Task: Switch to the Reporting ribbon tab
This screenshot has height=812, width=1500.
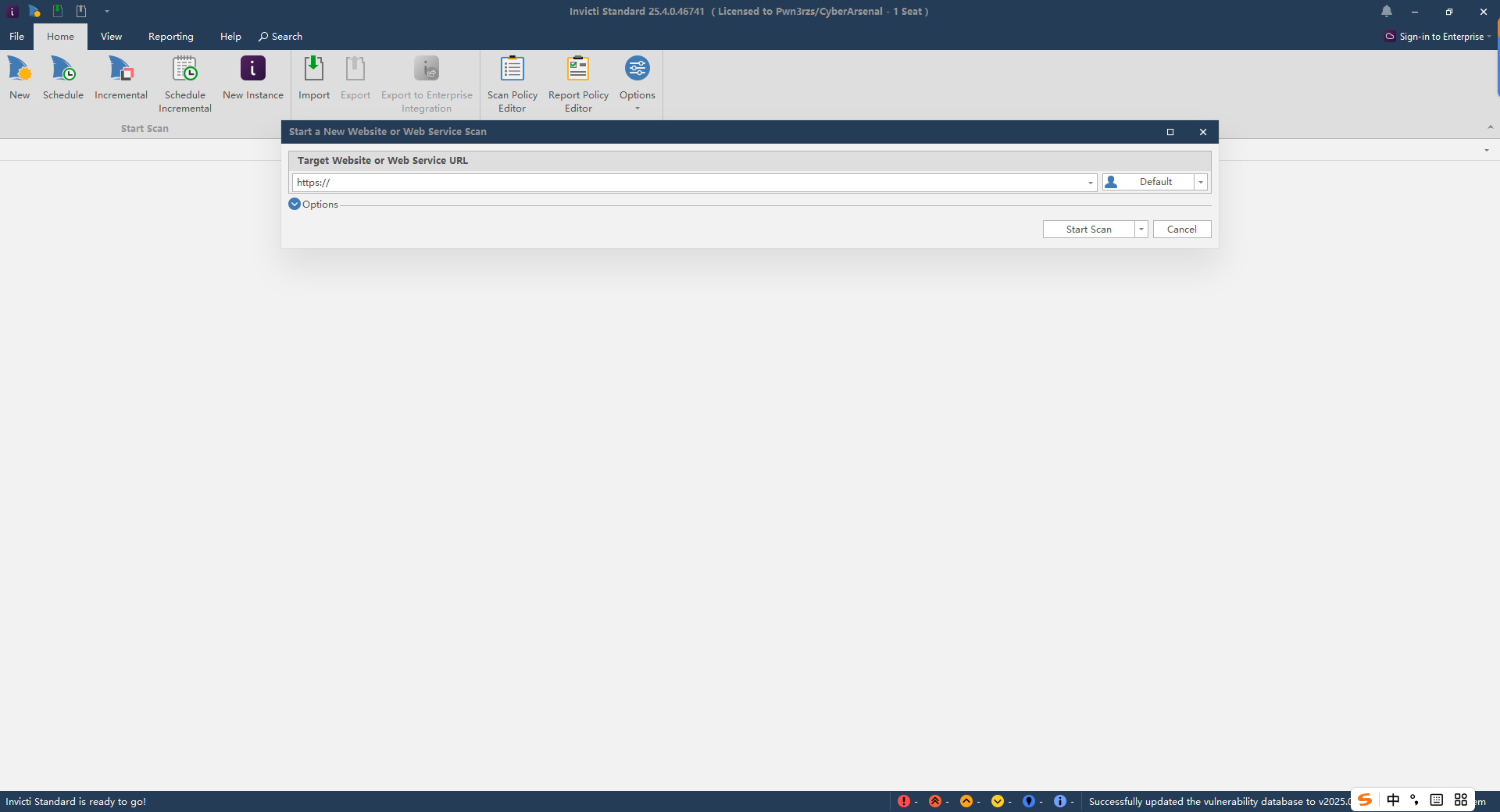Action: tap(170, 37)
